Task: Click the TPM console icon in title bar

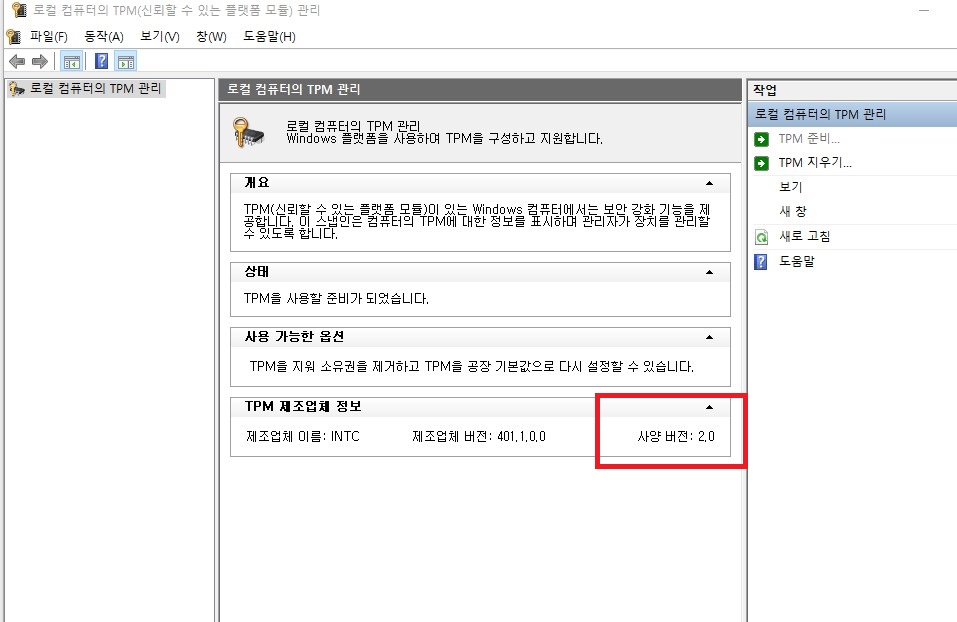Action: pos(19,10)
